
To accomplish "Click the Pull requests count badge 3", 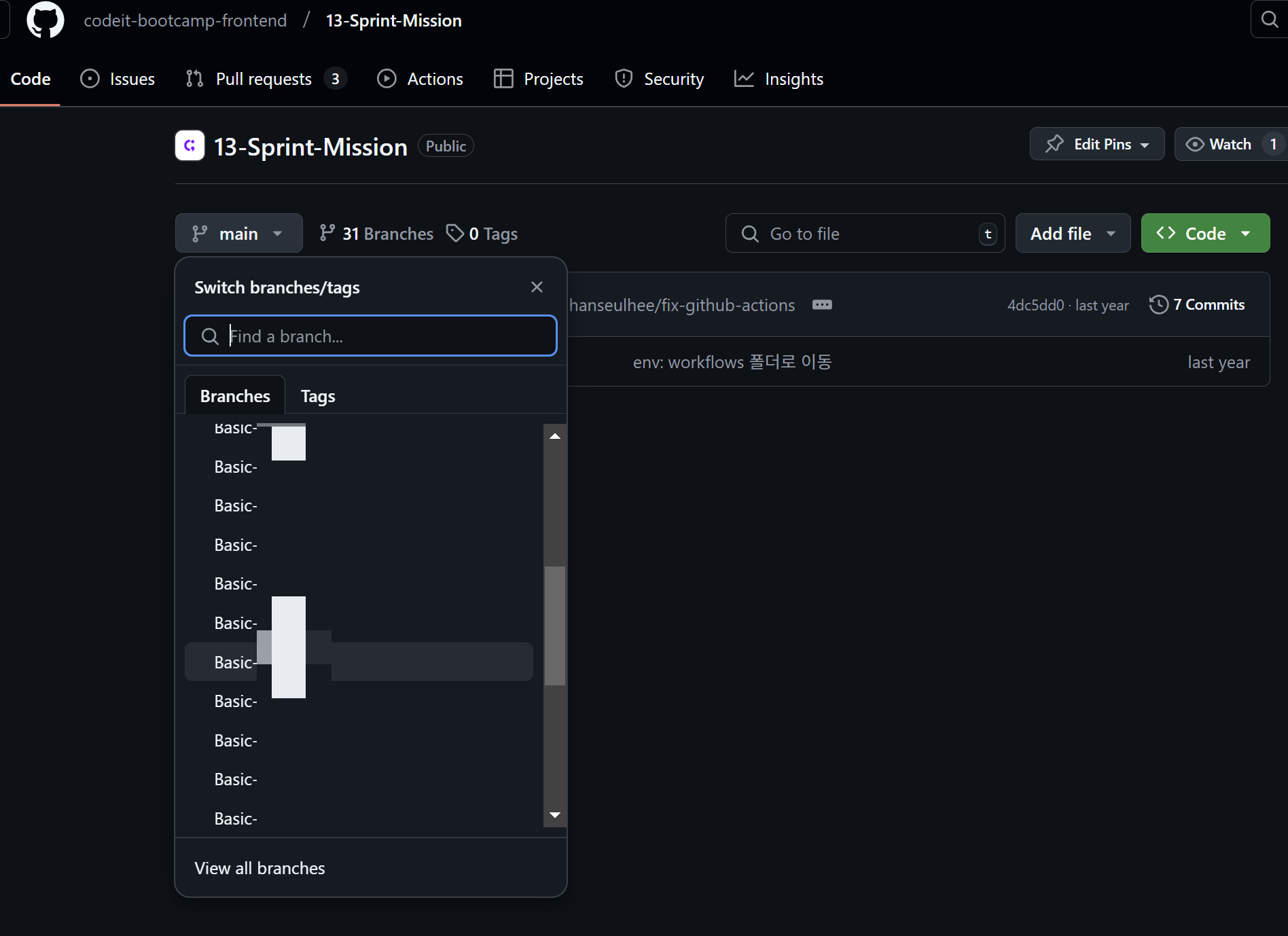I will pyautogui.click(x=335, y=79).
